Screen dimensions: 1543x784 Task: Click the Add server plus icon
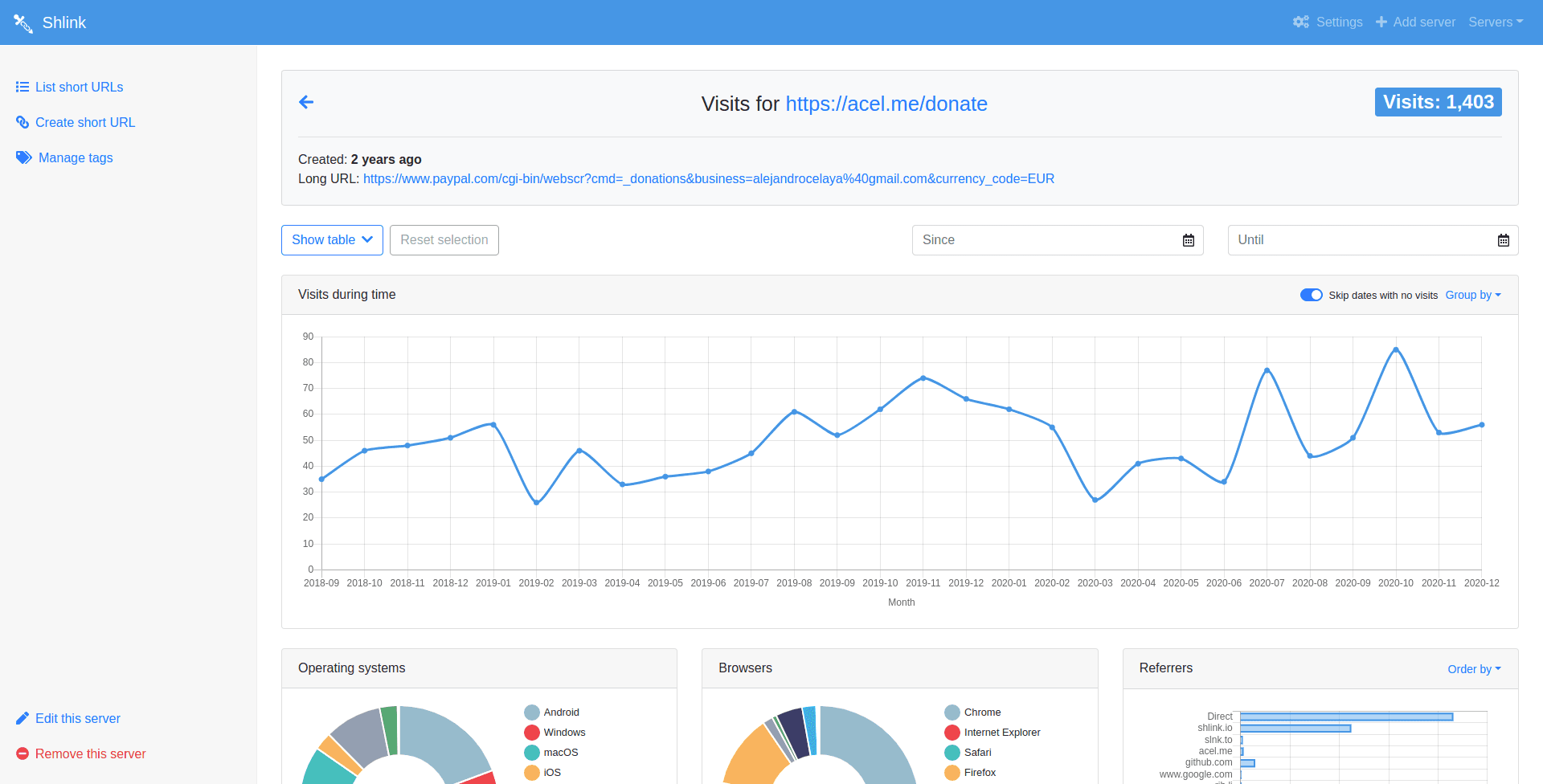1381,22
